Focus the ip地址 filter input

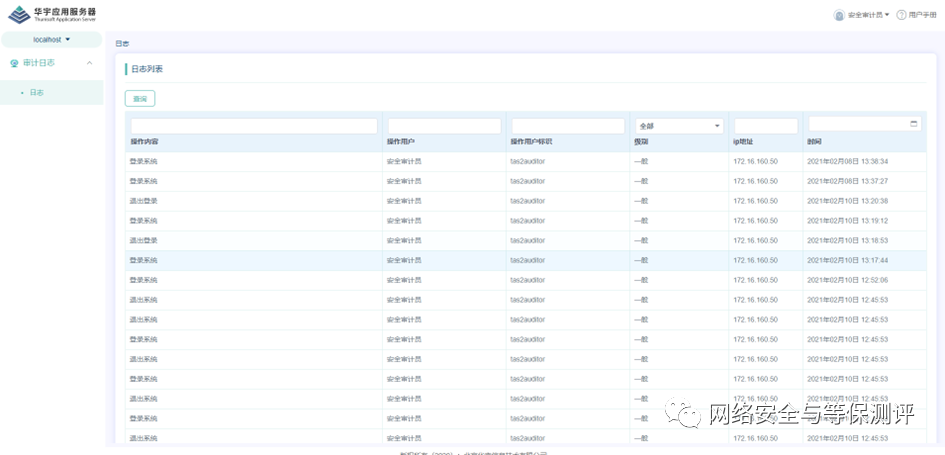(x=765, y=126)
